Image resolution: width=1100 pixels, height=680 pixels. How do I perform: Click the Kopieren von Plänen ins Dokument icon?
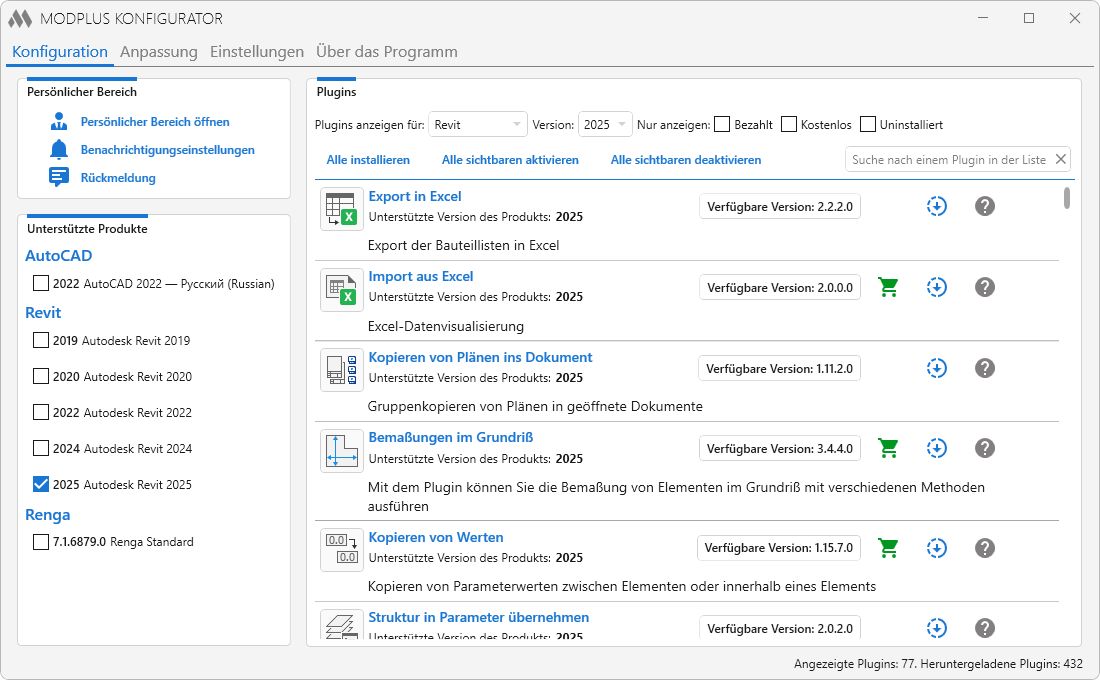click(342, 371)
